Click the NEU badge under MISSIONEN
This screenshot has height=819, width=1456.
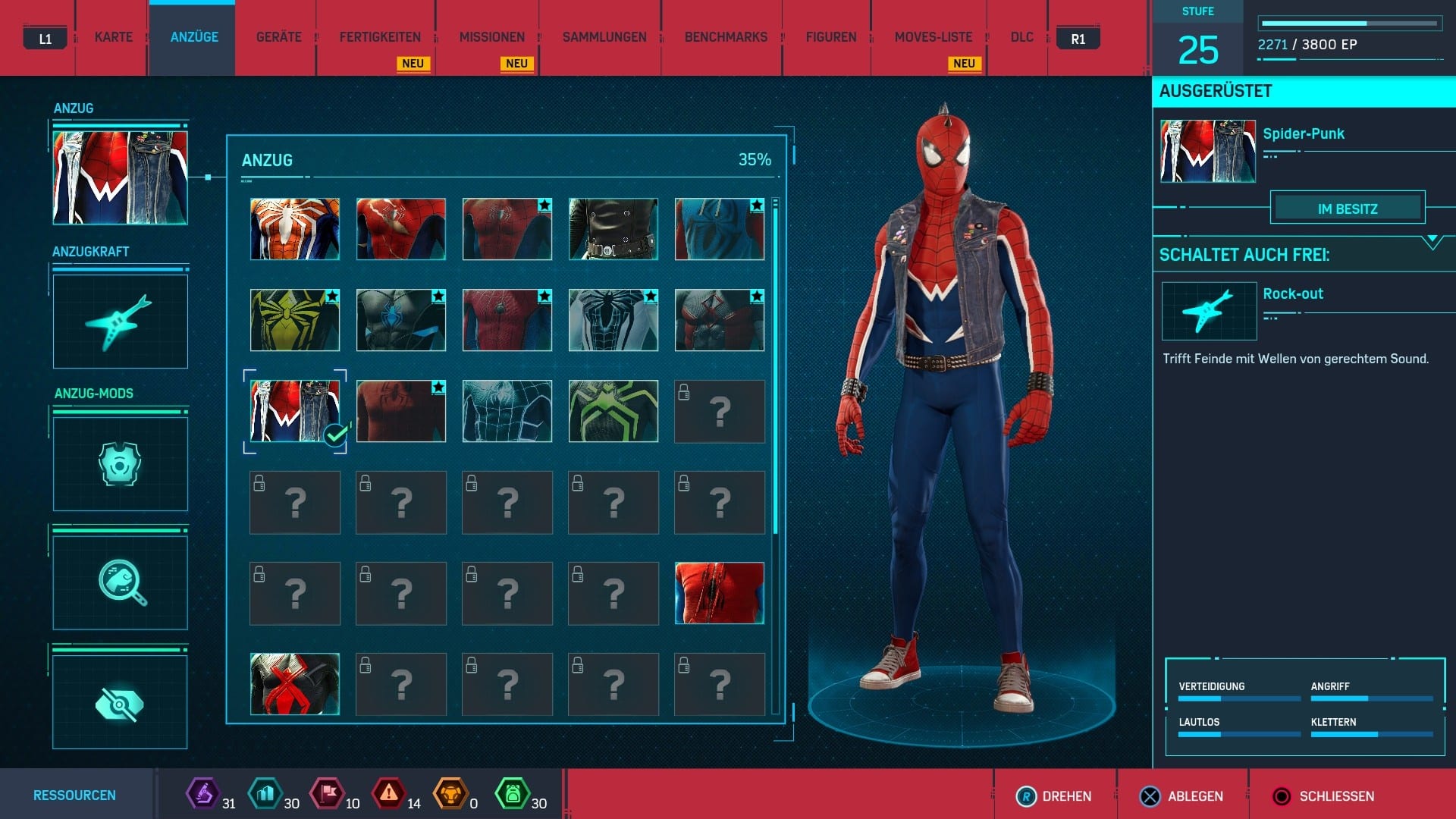click(516, 64)
